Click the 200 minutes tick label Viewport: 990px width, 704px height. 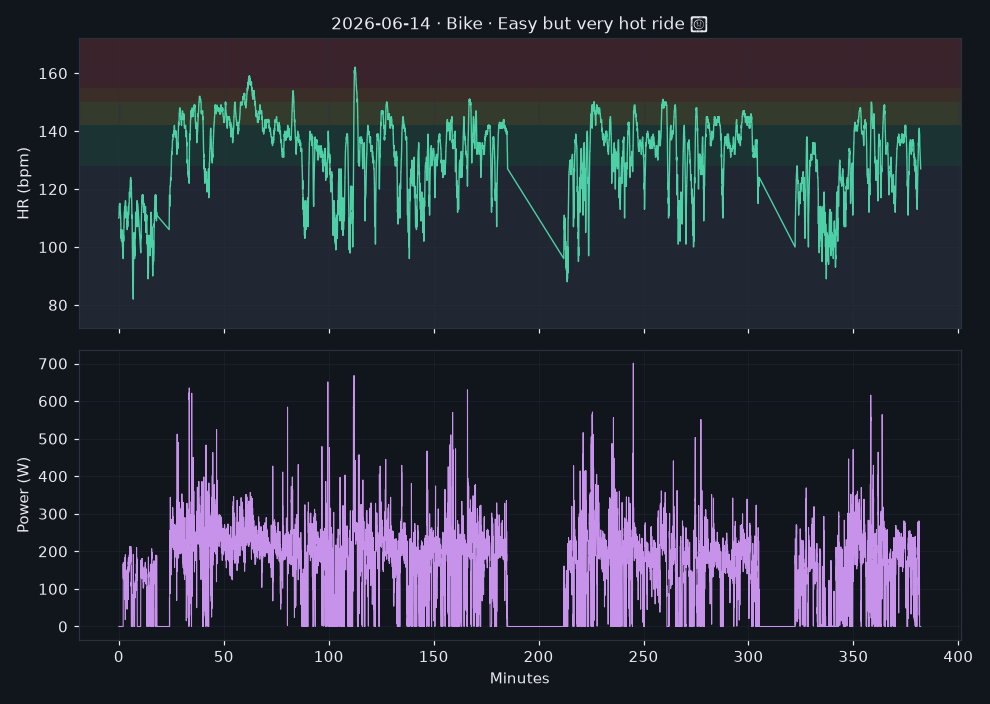pyautogui.click(x=539, y=657)
